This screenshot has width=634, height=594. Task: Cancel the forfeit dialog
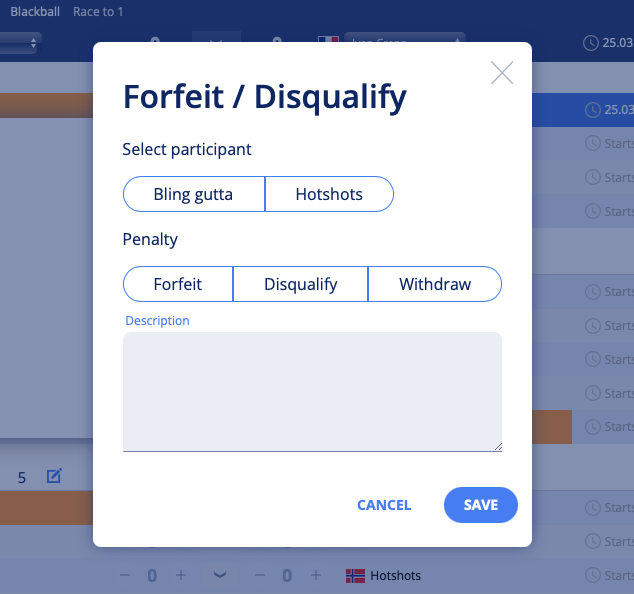384,505
